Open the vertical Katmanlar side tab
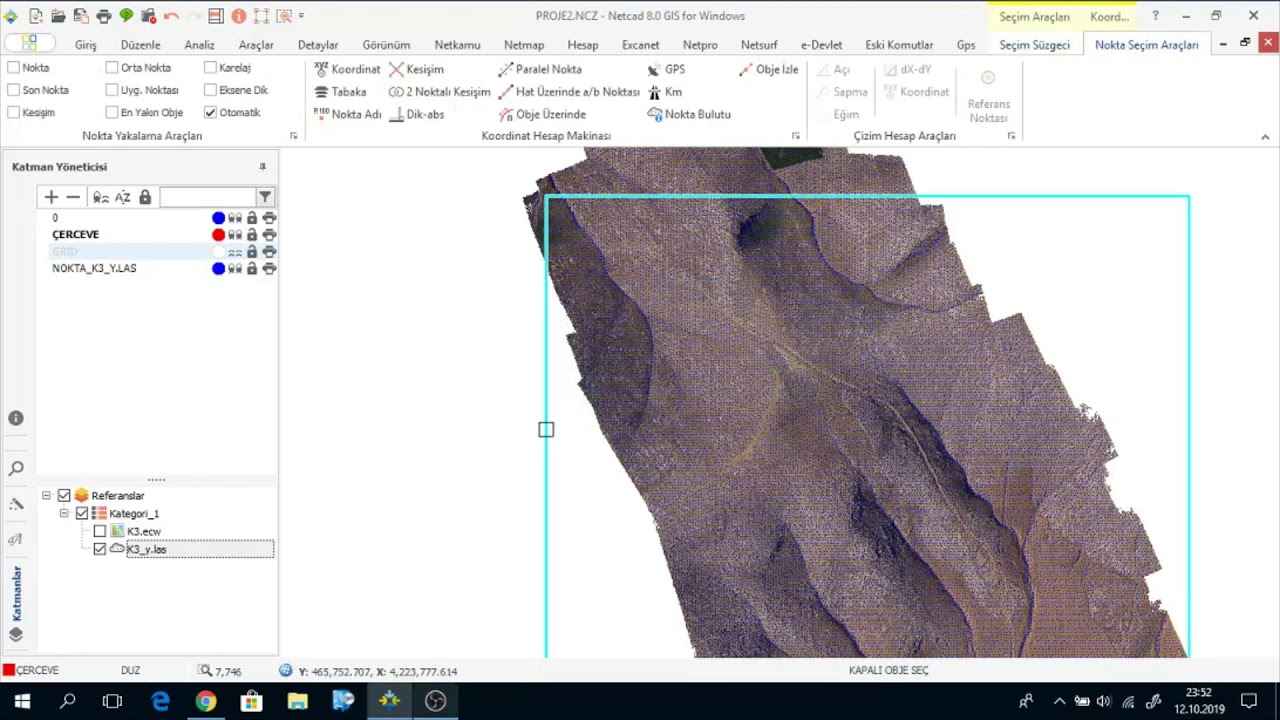 pos(16,593)
